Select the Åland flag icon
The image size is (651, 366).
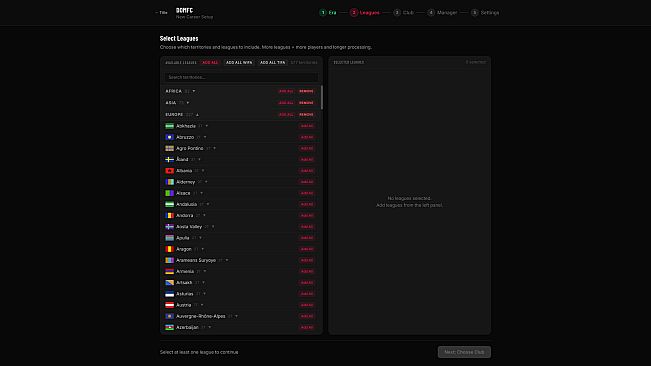(169, 159)
